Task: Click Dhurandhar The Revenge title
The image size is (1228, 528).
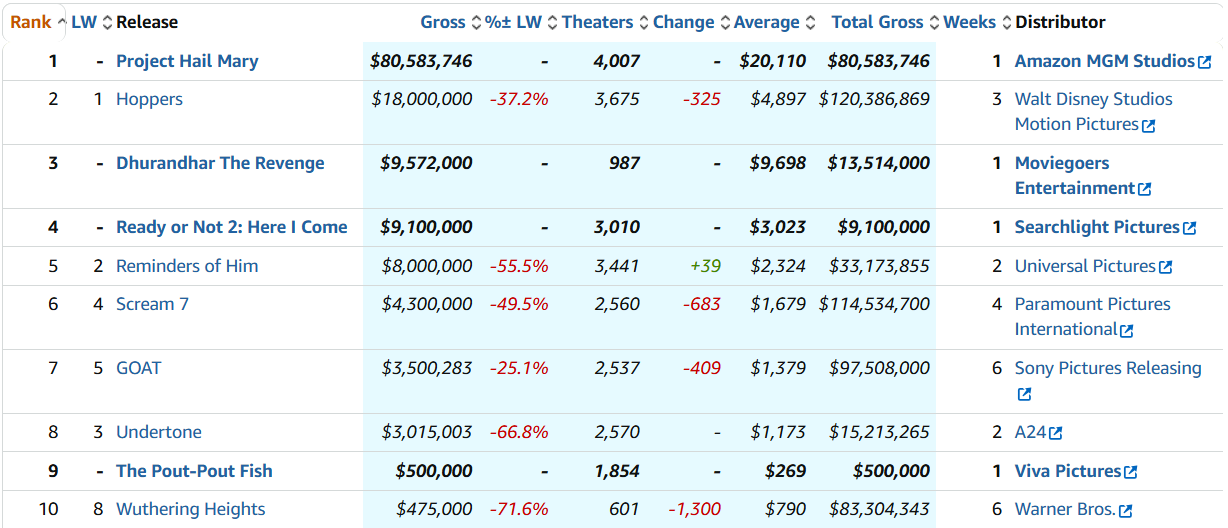Action: [220, 163]
